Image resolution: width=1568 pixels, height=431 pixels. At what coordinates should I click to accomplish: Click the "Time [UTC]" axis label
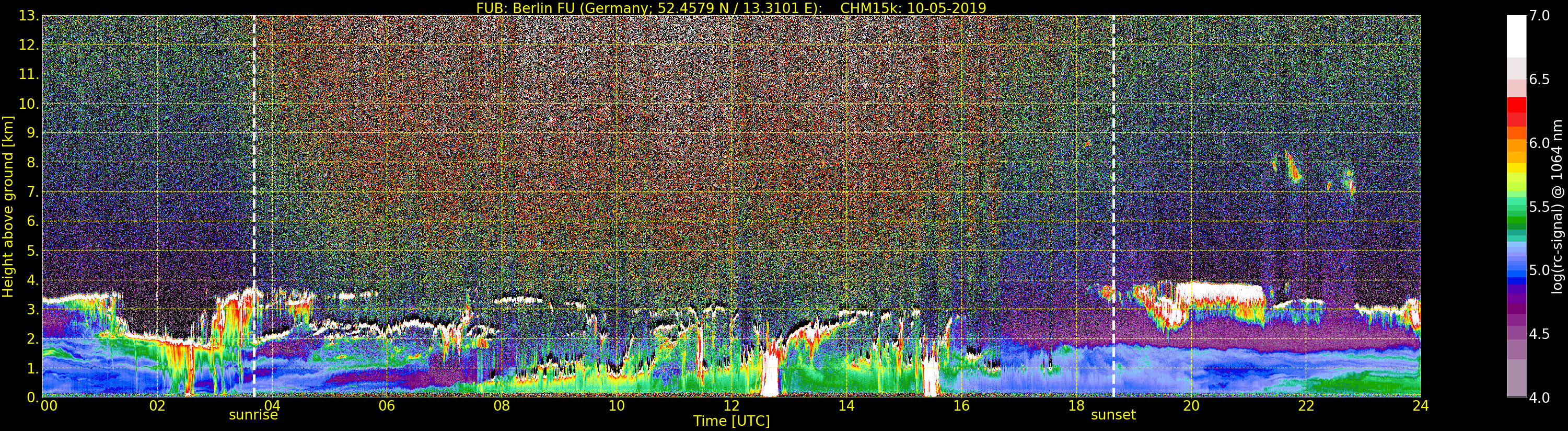click(731, 421)
